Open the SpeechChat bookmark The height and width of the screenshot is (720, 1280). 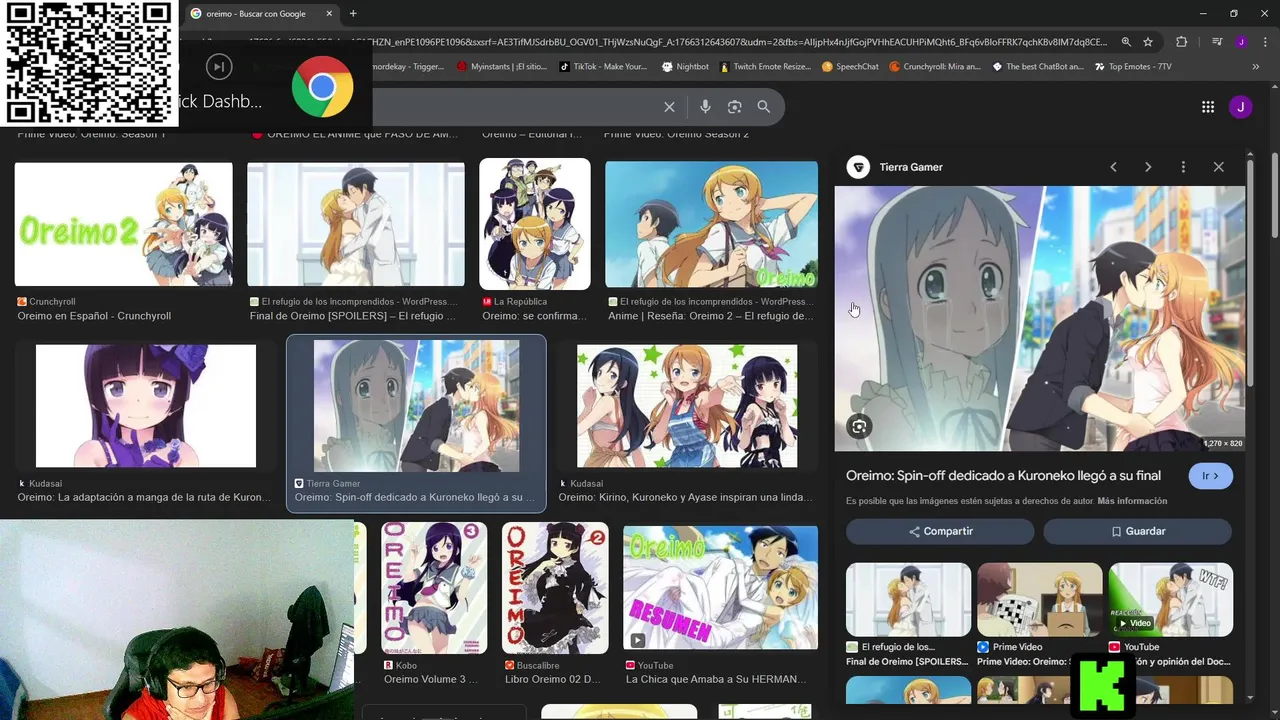850,67
